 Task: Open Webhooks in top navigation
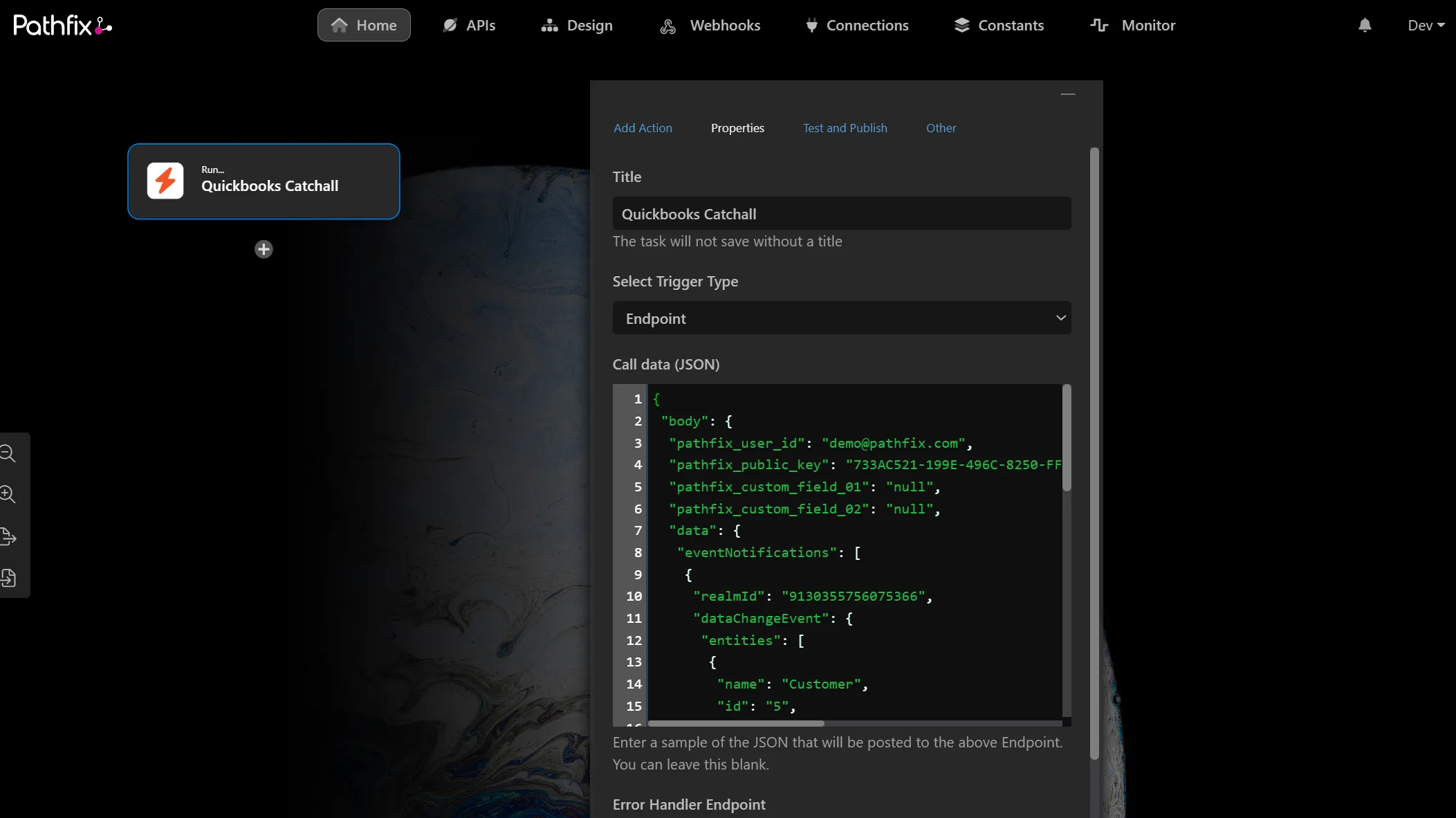click(x=710, y=25)
